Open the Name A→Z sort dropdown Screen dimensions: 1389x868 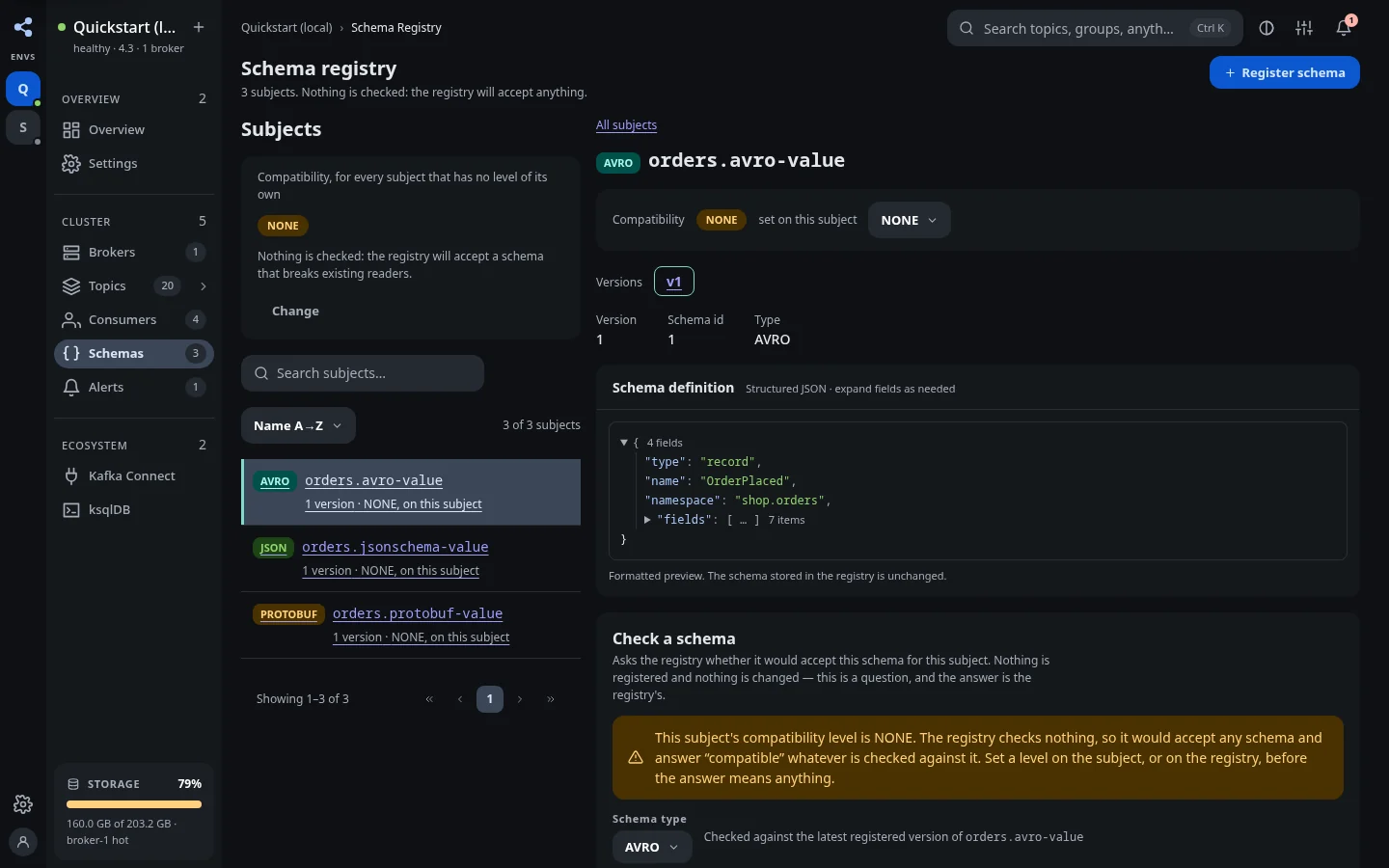[298, 425]
